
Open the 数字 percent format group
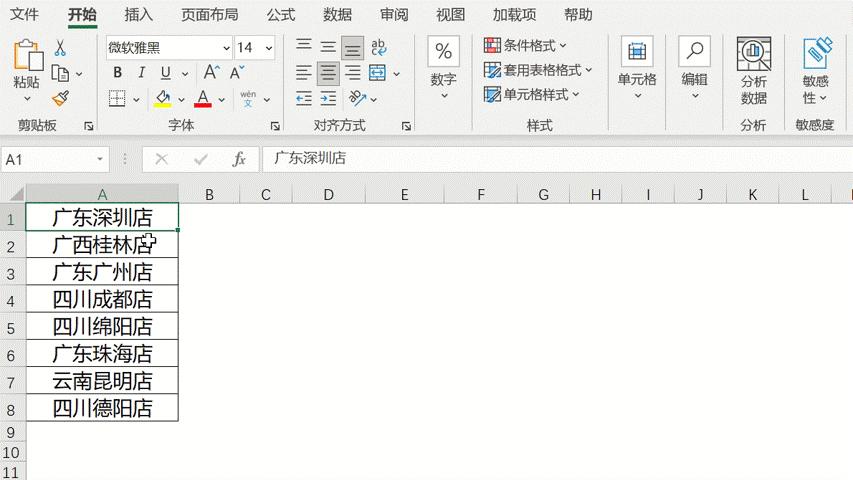[443, 69]
